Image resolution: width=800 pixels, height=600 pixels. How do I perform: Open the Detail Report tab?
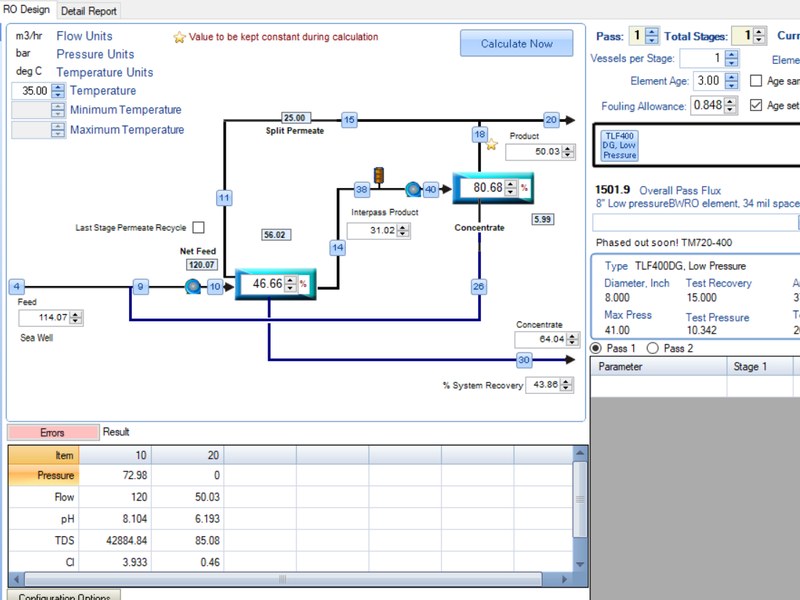89,11
